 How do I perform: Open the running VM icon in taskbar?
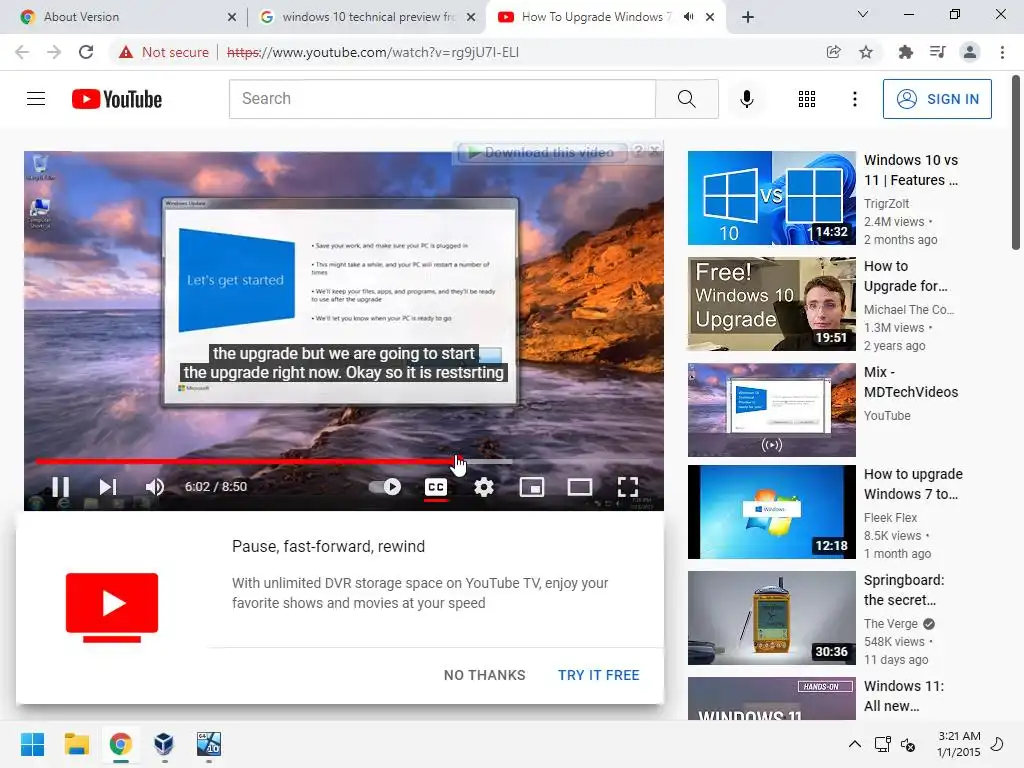coord(209,744)
